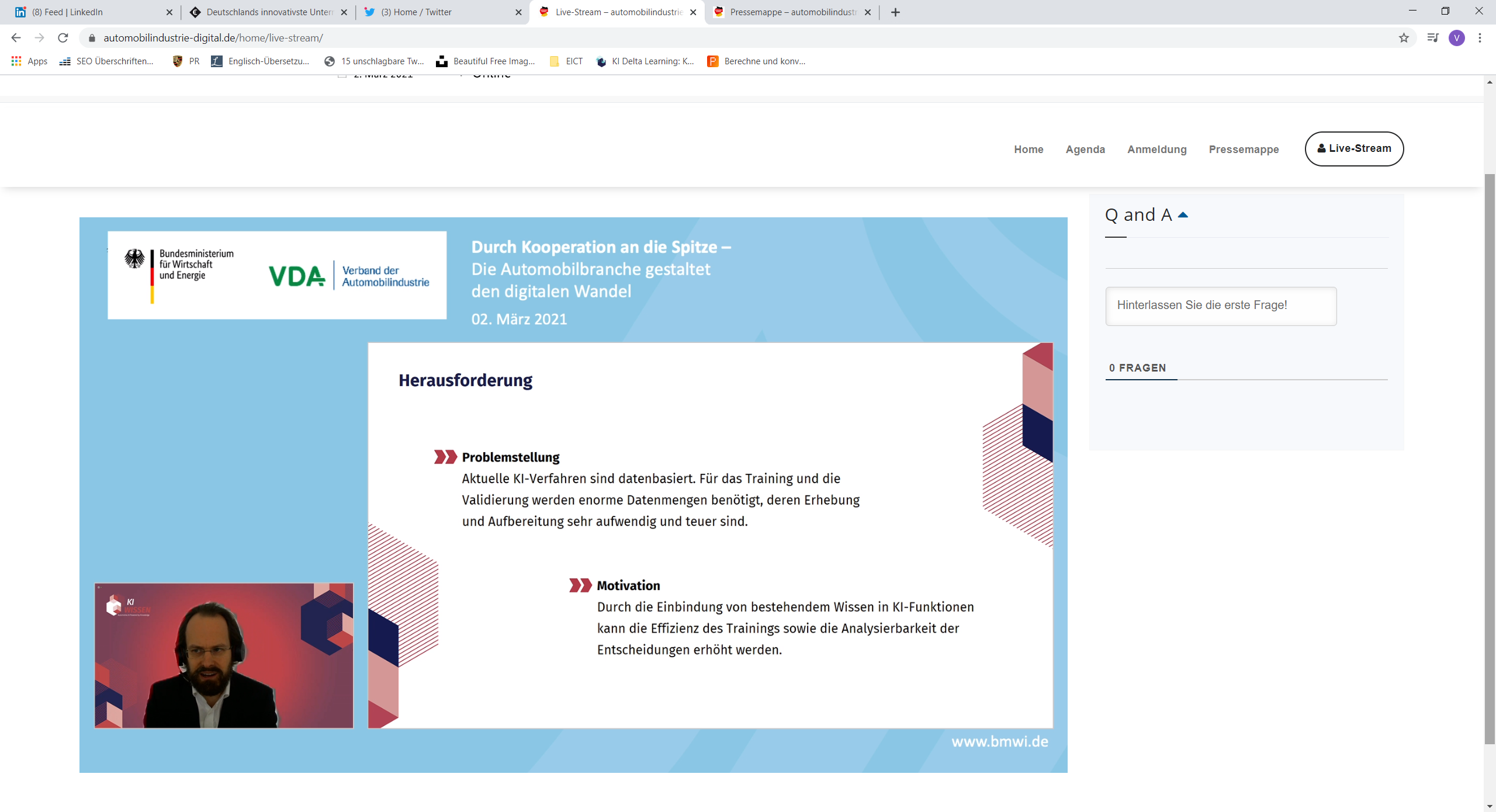View site security lock info
Viewport: 1496px width, 812px height.
click(92, 38)
